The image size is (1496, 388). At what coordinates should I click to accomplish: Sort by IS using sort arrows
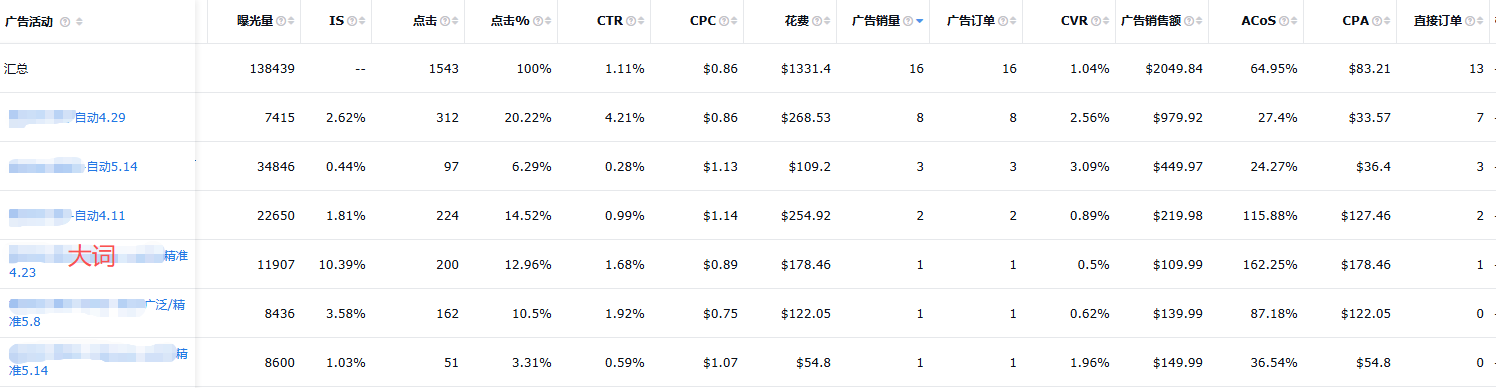363,21
